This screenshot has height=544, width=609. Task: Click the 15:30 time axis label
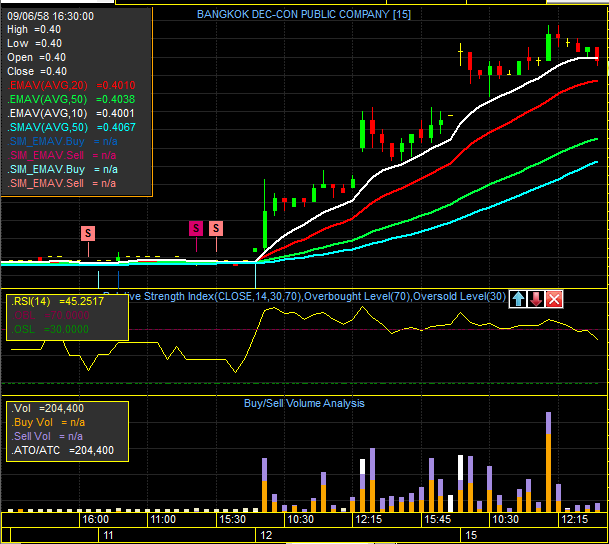(x=232, y=520)
